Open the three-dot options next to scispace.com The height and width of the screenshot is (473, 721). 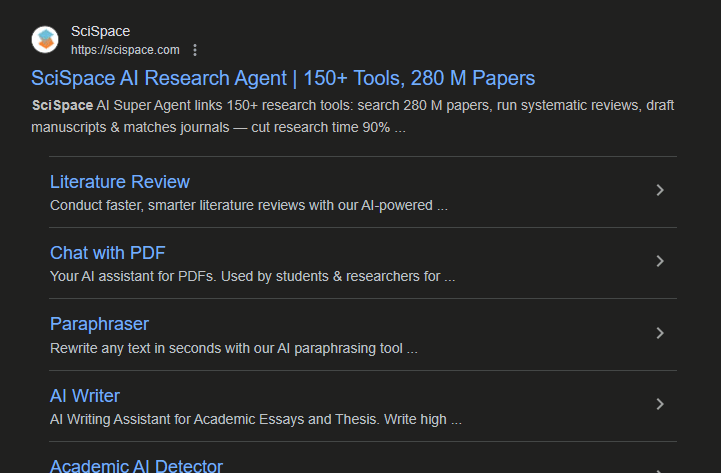[x=195, y=50]
